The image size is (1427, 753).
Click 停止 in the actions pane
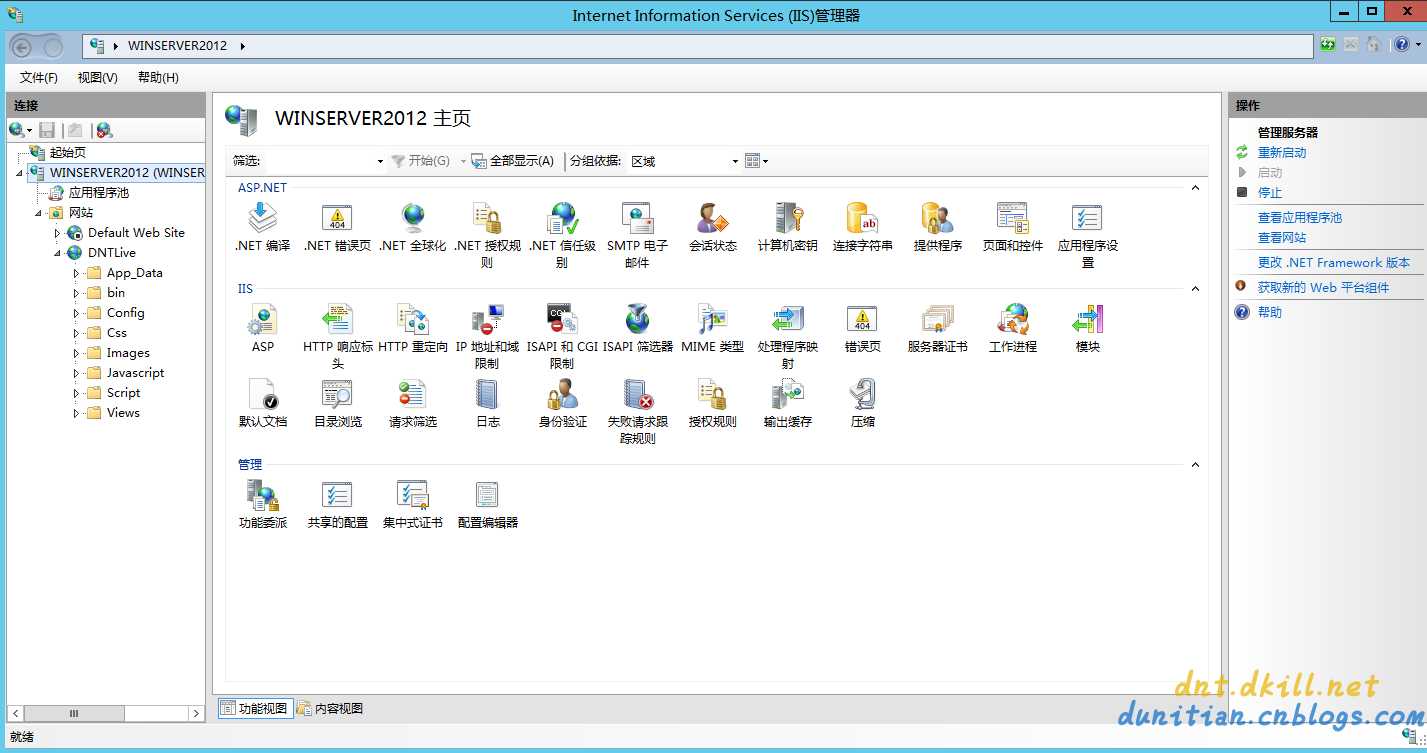coord(1269,193)
